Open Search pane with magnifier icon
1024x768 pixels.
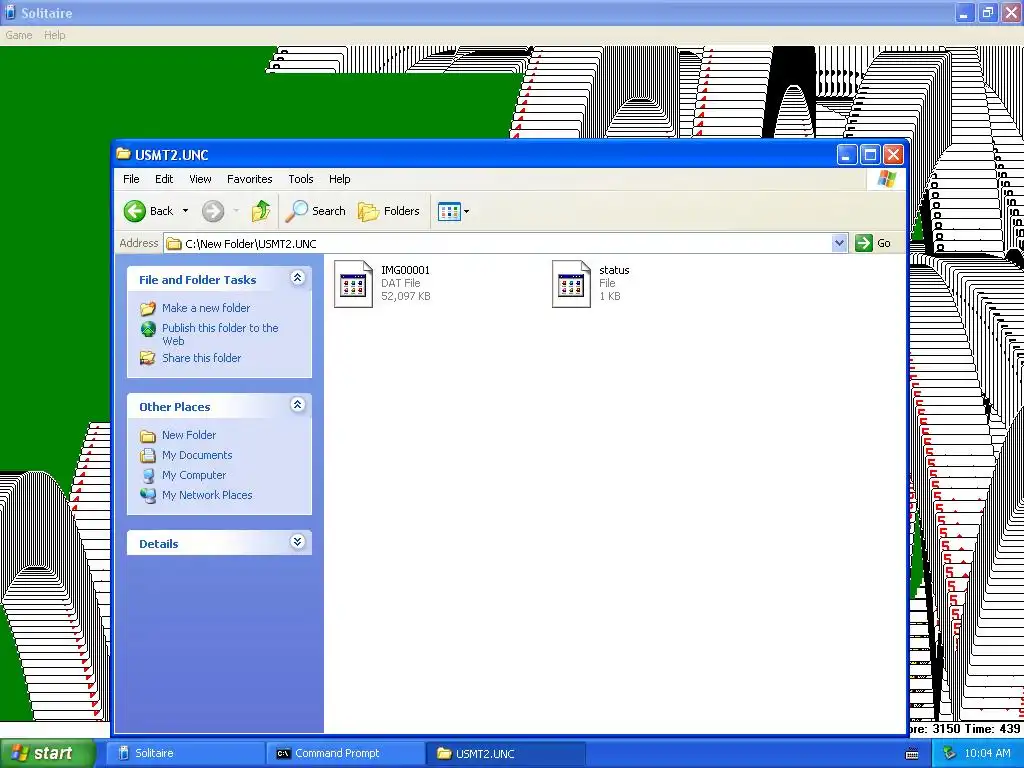click(296, 211)
